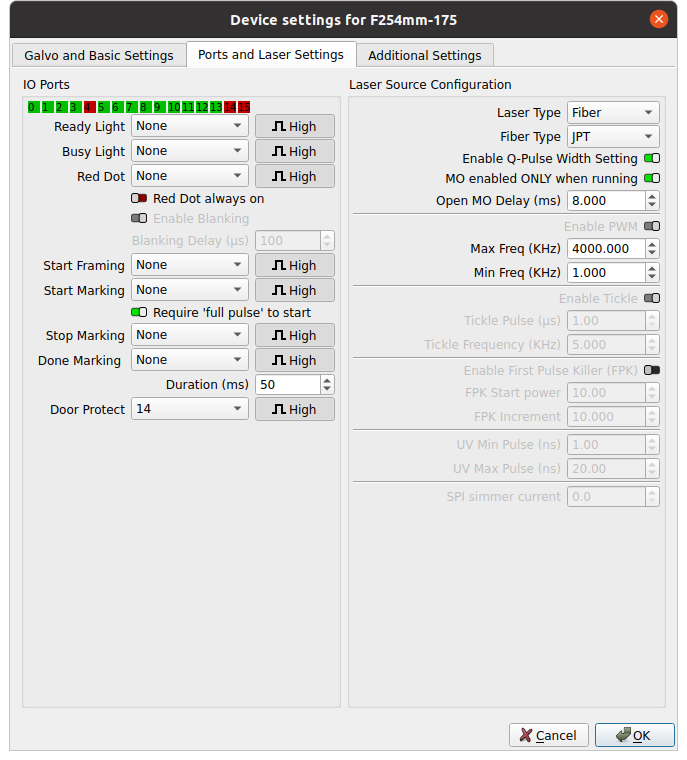Image resolution: width=687 pixels, height=760 pixels.
Task: Click IO port indicator 5
Action: [x=104, y=107]
